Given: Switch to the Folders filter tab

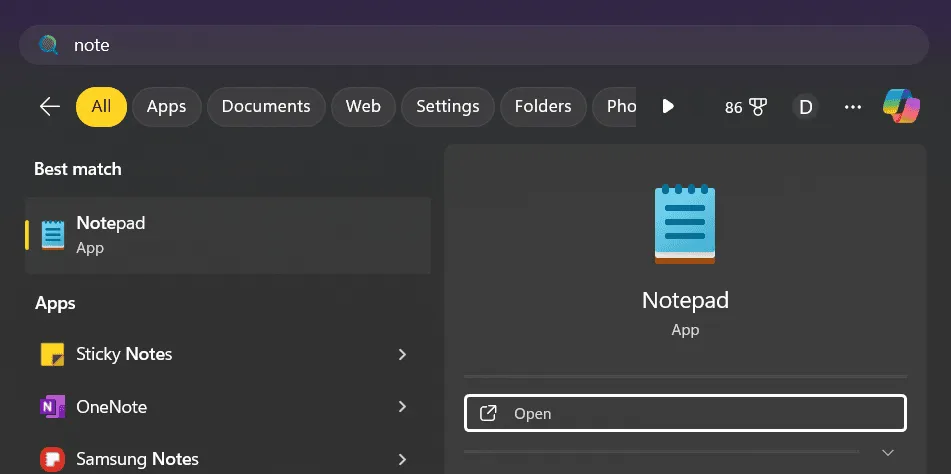Looking at the screenshot, I should click(543, 107).
